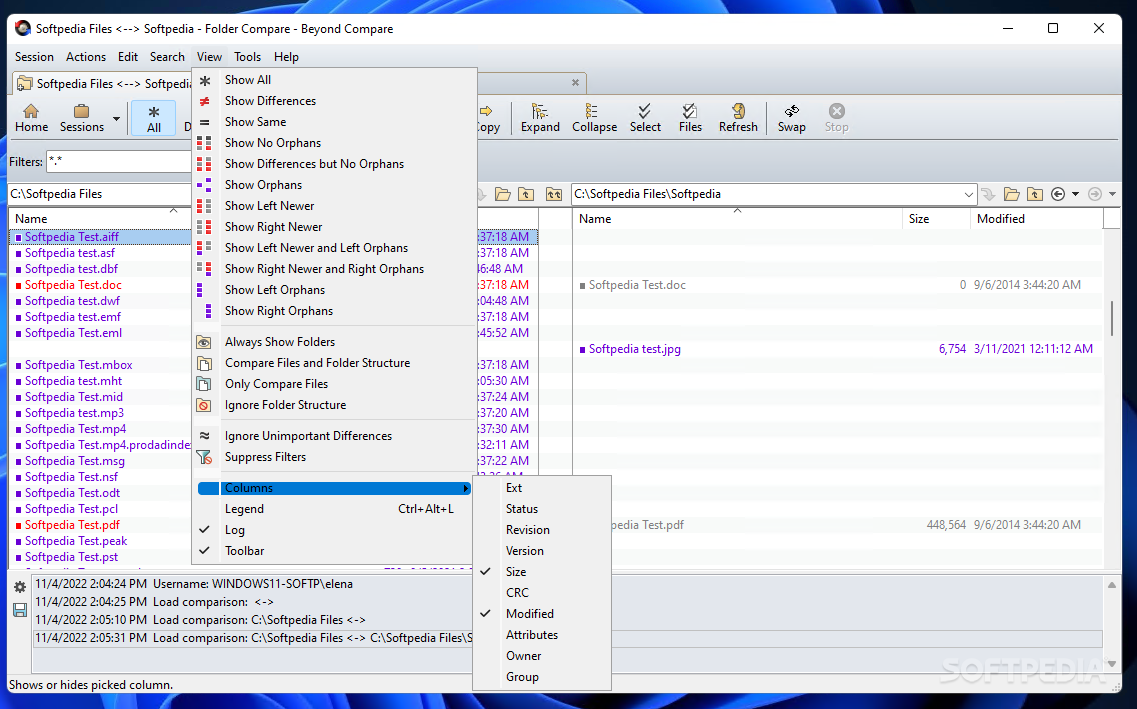Swap left and right sides
Viewport: 1137px width, 709px height.
tap(791, 118)
